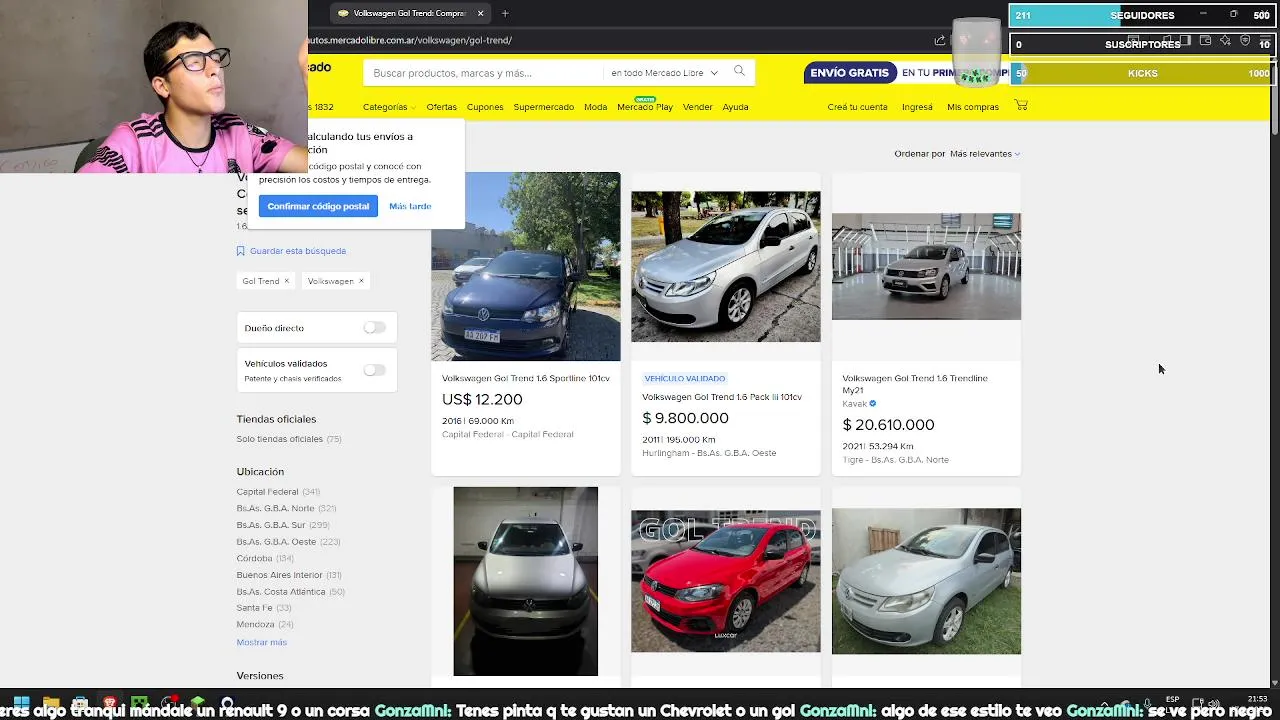Filter location by Santa Fe
The width and height of the screenshot is (1280, 720).
click(x=264, y=608)
